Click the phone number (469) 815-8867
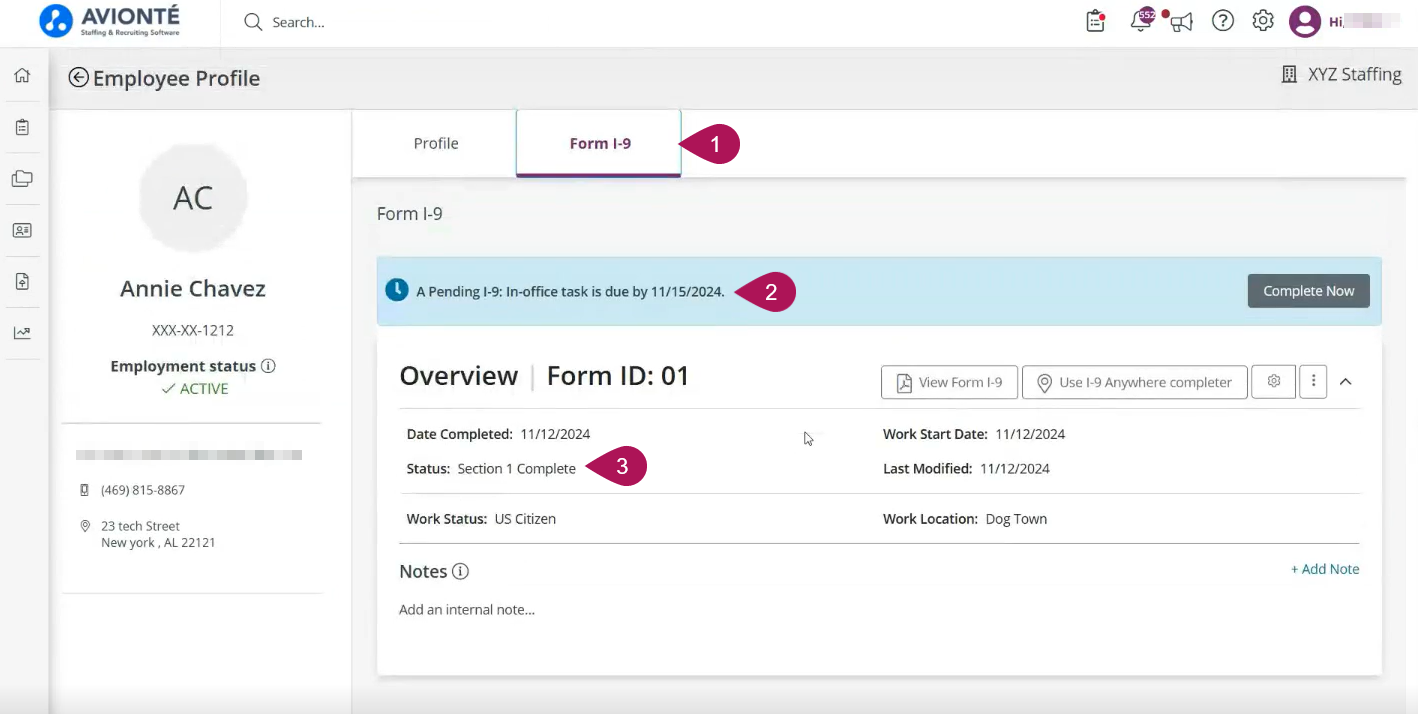This screenshot has height=714, width=1418. 143,490
